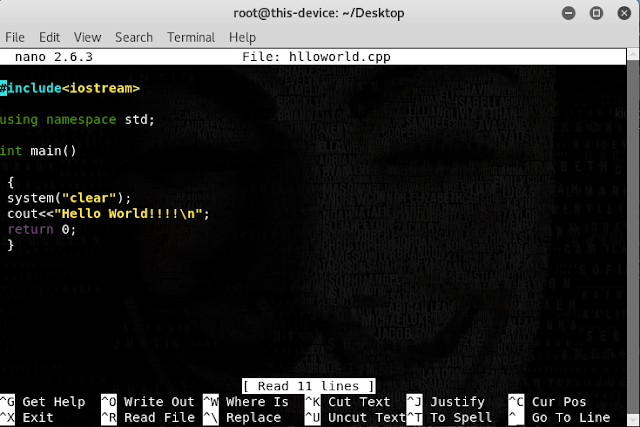
Task: Click the Get Help shortcut label
Action: [x=53, y=402]
